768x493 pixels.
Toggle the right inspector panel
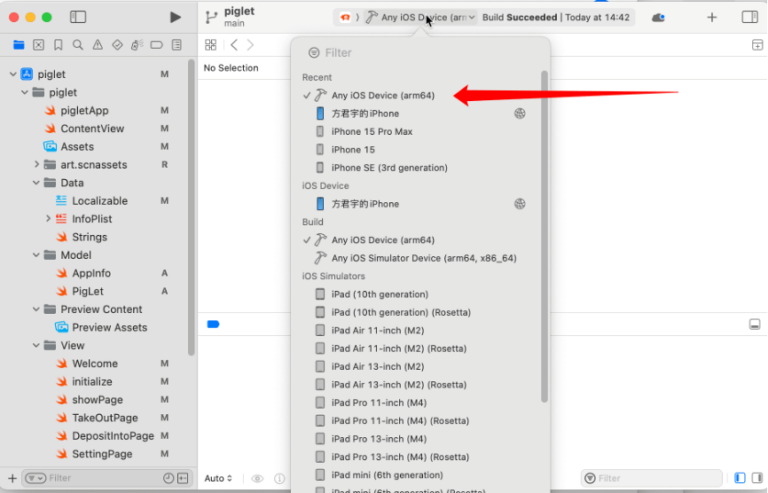tap(749, 17)
